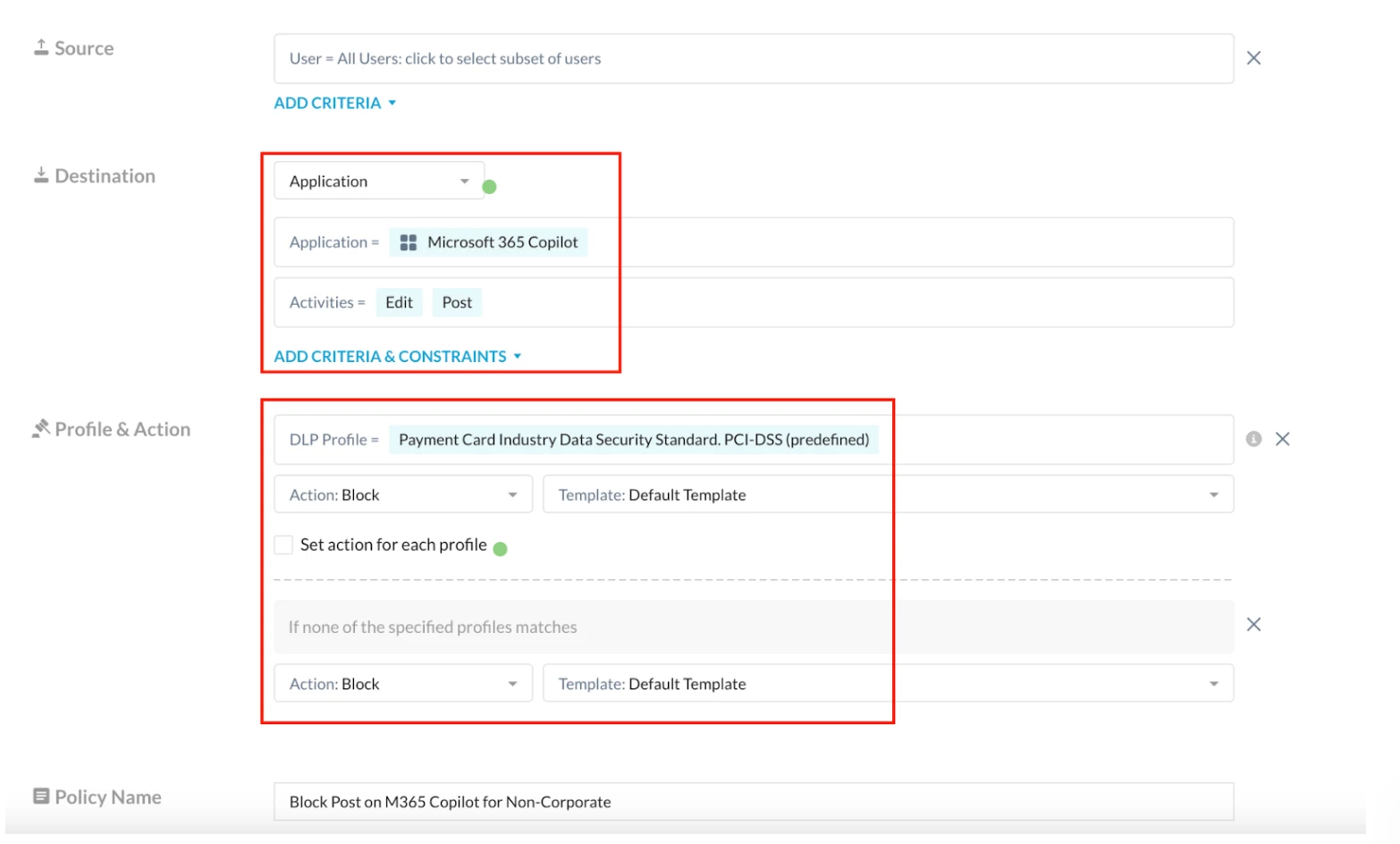Expand ADD CRITERIA & CONSTRAINTS menu

coord(398,356)
